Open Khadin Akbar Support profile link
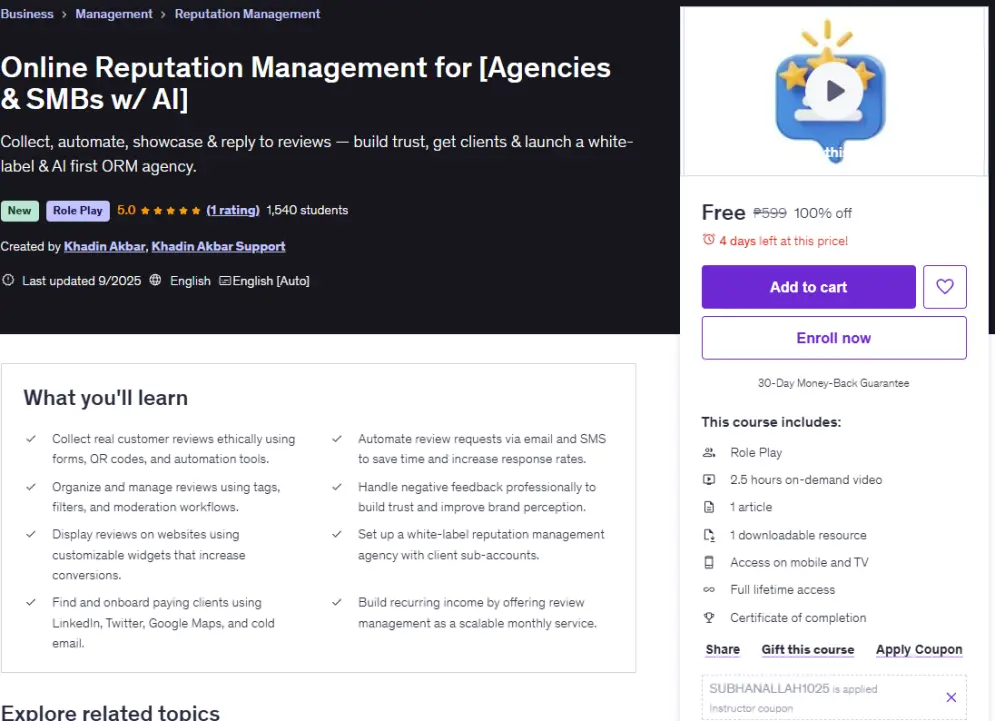The width and height of the screenshot is (995, 721). 218,246
